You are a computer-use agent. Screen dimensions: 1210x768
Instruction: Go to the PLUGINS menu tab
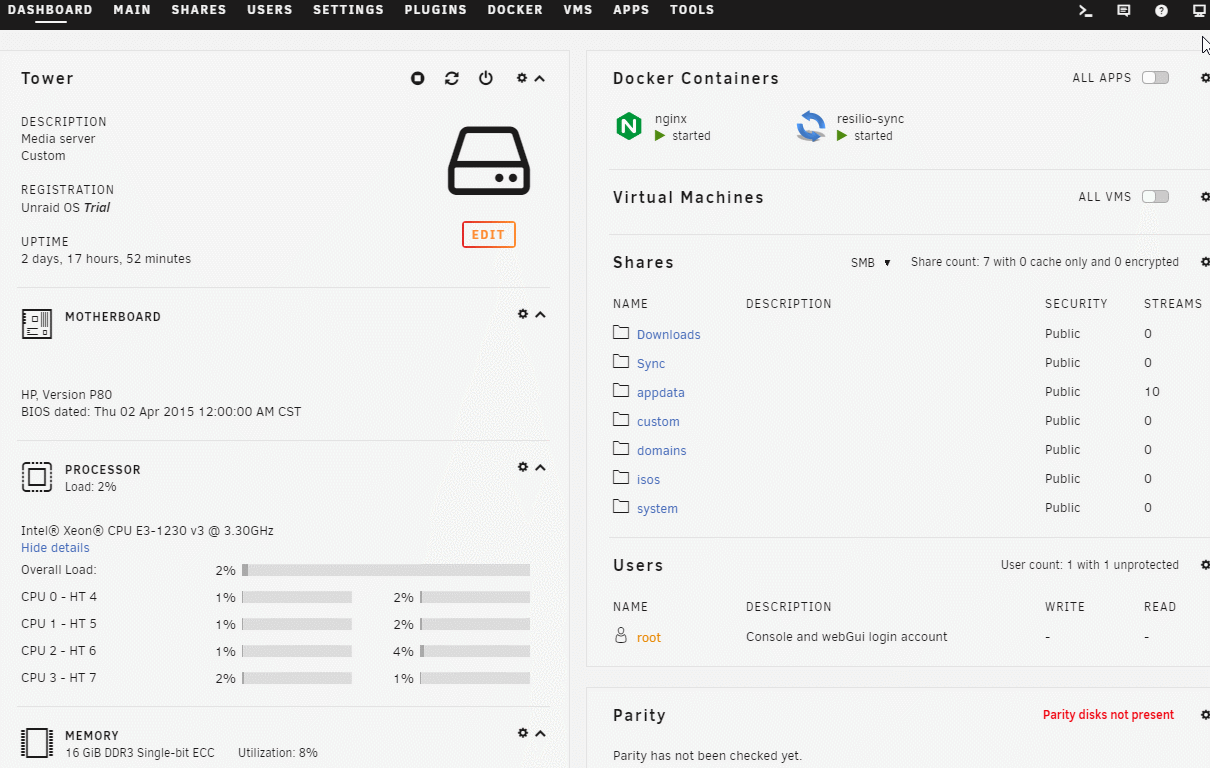point(435,10)
